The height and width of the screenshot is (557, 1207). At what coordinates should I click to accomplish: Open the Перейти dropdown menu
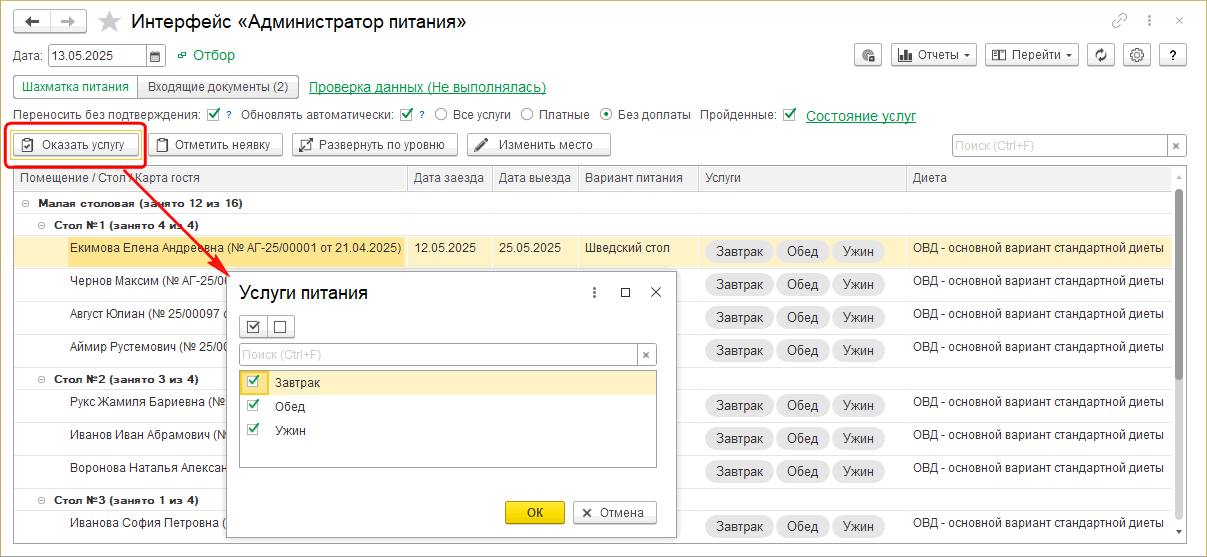pos(1031,55)
